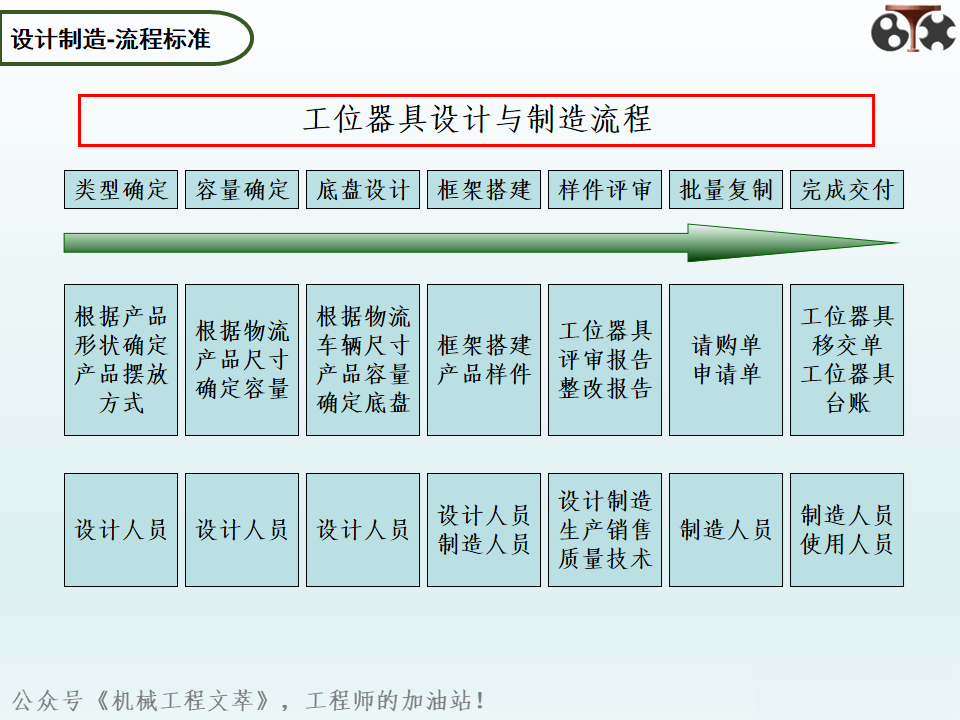Click the box 制造人员使用人员

[x=847, y=530]
